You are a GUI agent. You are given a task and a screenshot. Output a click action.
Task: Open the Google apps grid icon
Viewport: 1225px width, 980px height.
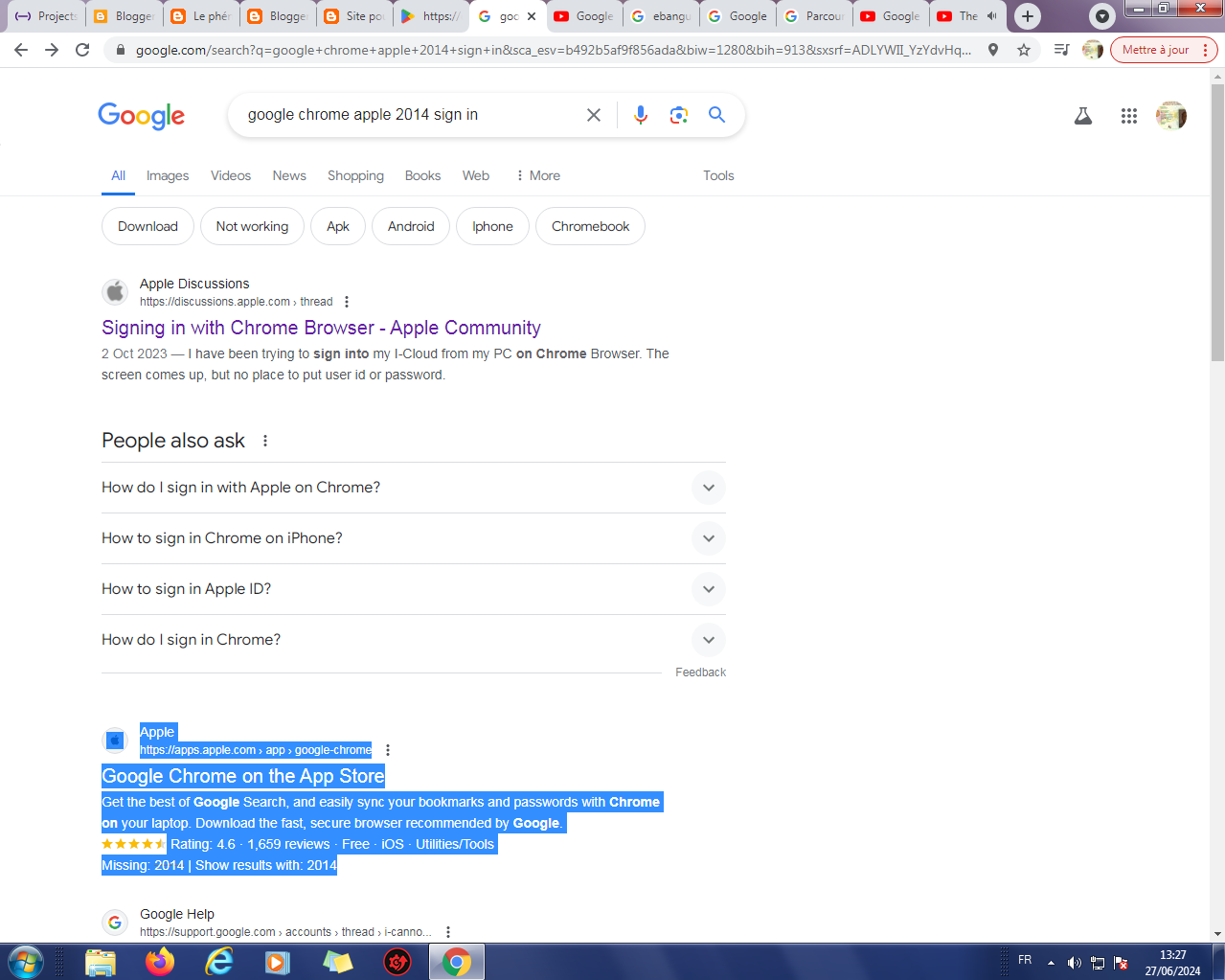pos(1129,116)
